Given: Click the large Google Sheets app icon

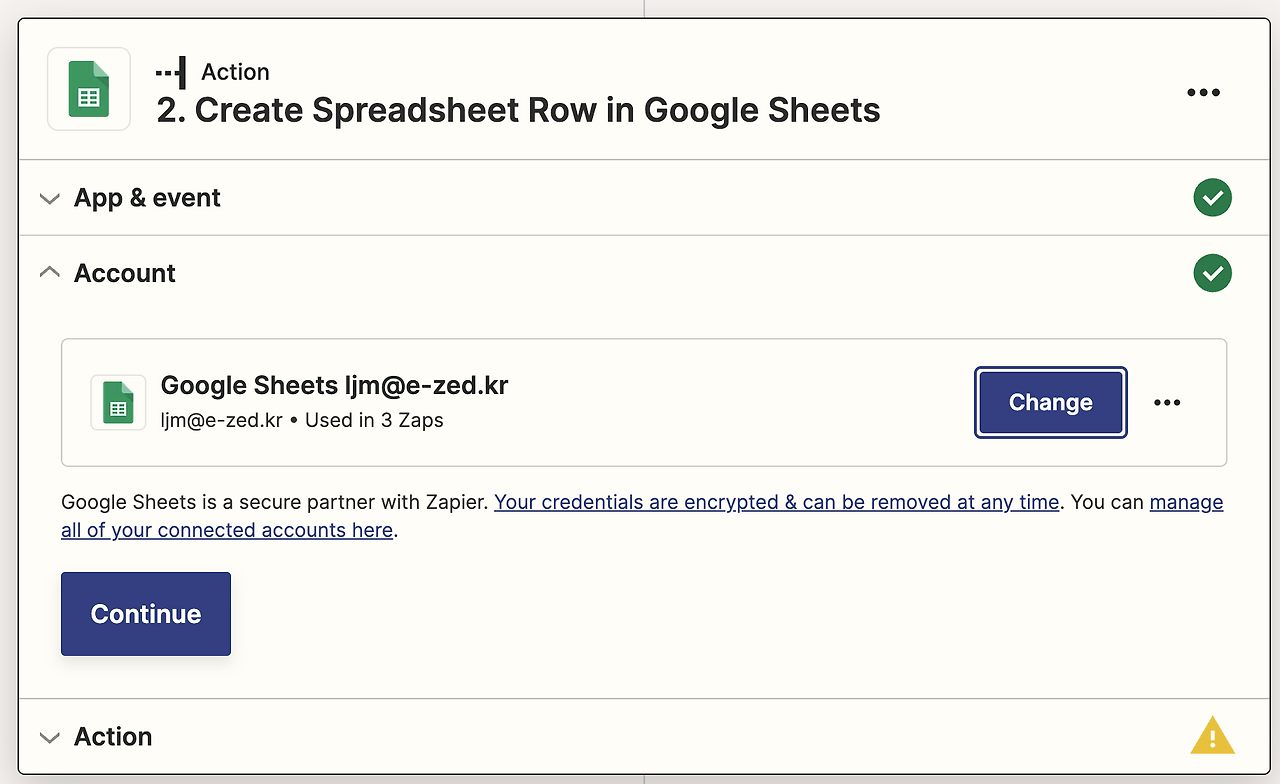Looking at the screenshot, I should click(89, 89).
